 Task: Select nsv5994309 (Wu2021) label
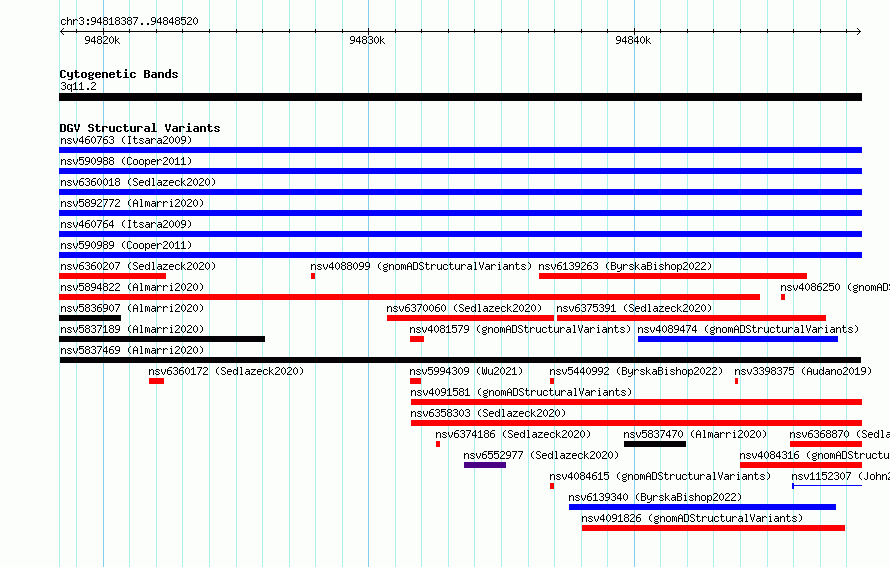click(466, 371)
